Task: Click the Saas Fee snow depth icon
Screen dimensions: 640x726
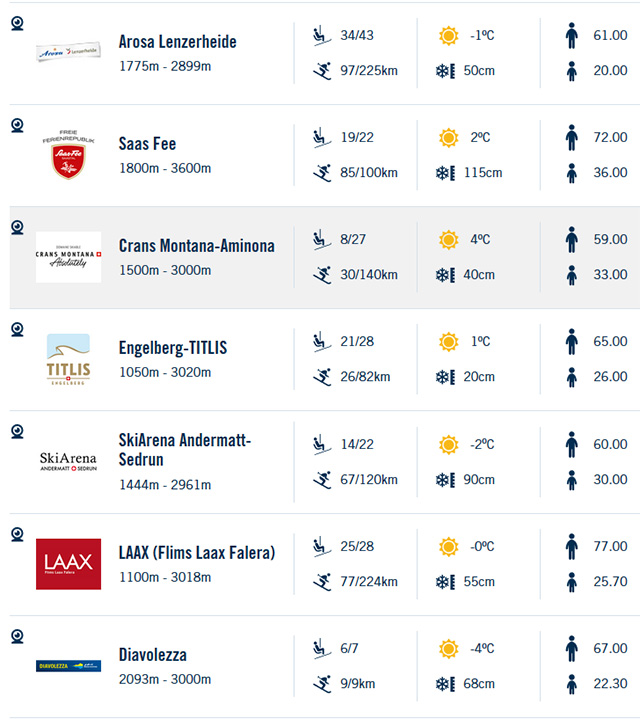Action: [x=446, y=173]
